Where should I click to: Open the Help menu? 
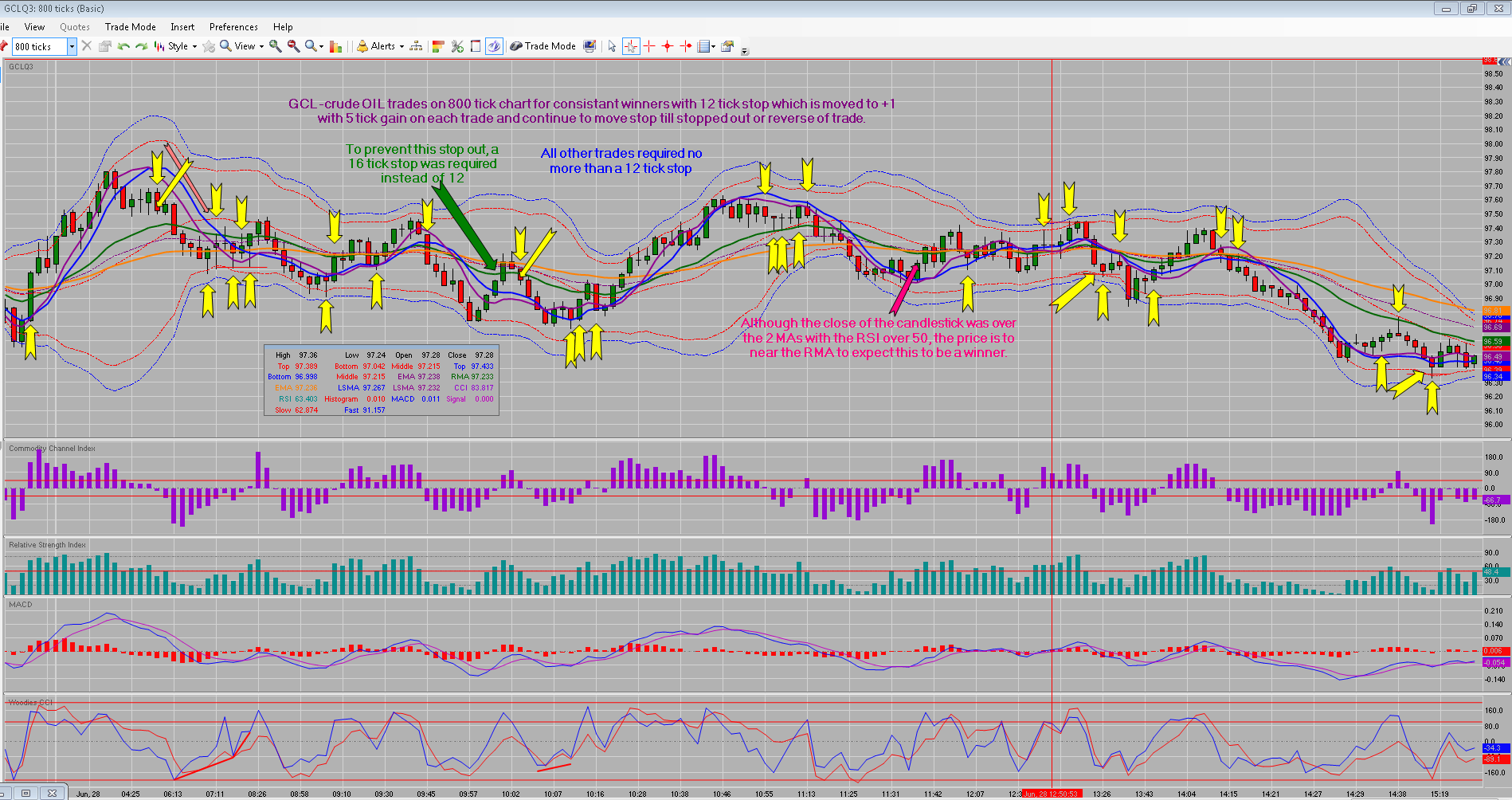pos(283,27)
